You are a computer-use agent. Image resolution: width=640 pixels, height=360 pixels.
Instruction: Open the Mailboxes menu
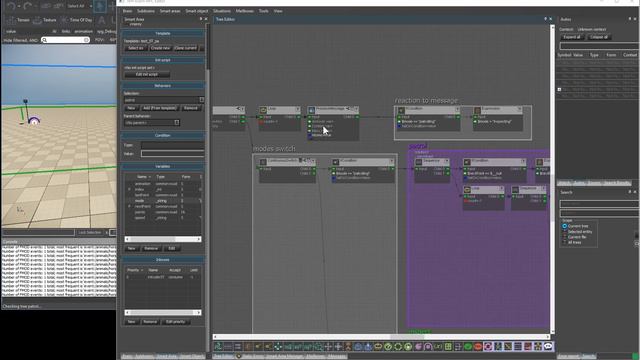point(244,11)
